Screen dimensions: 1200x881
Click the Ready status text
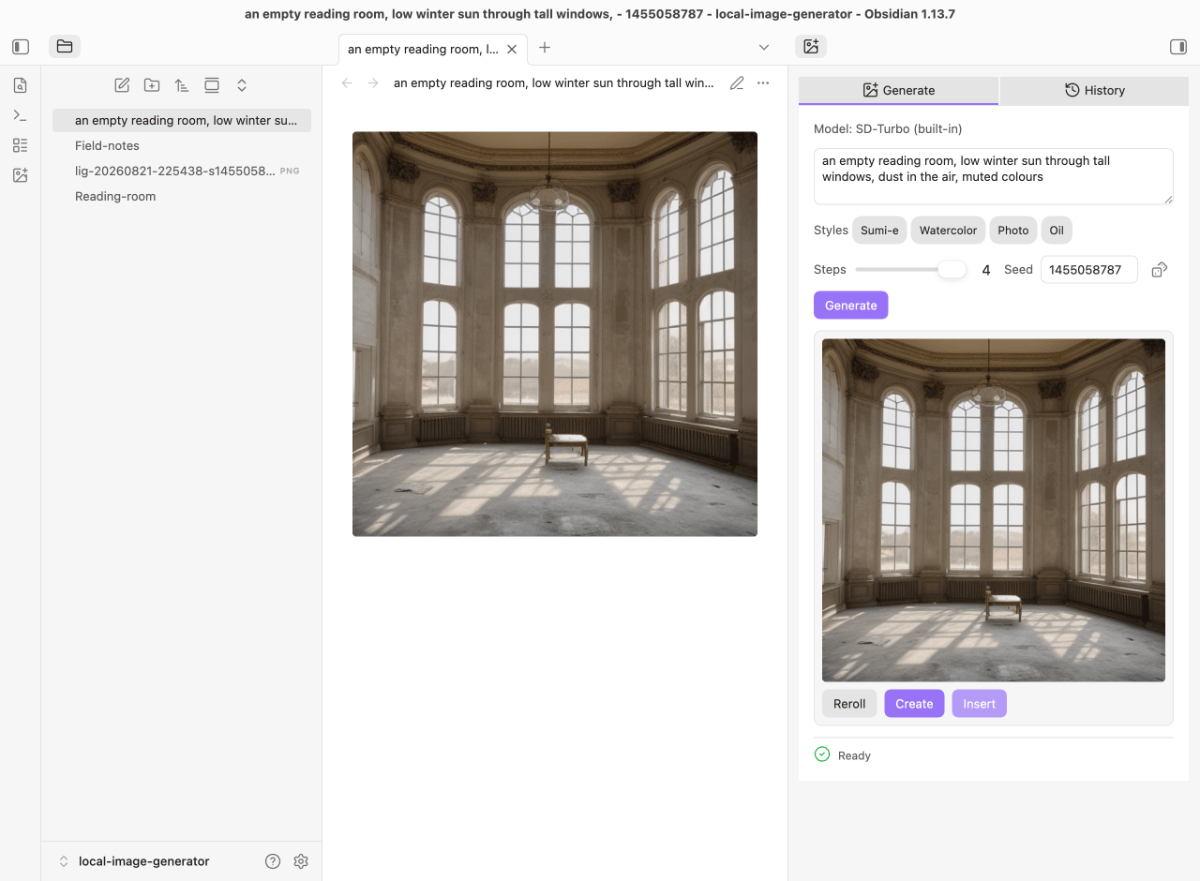(854, 756)
